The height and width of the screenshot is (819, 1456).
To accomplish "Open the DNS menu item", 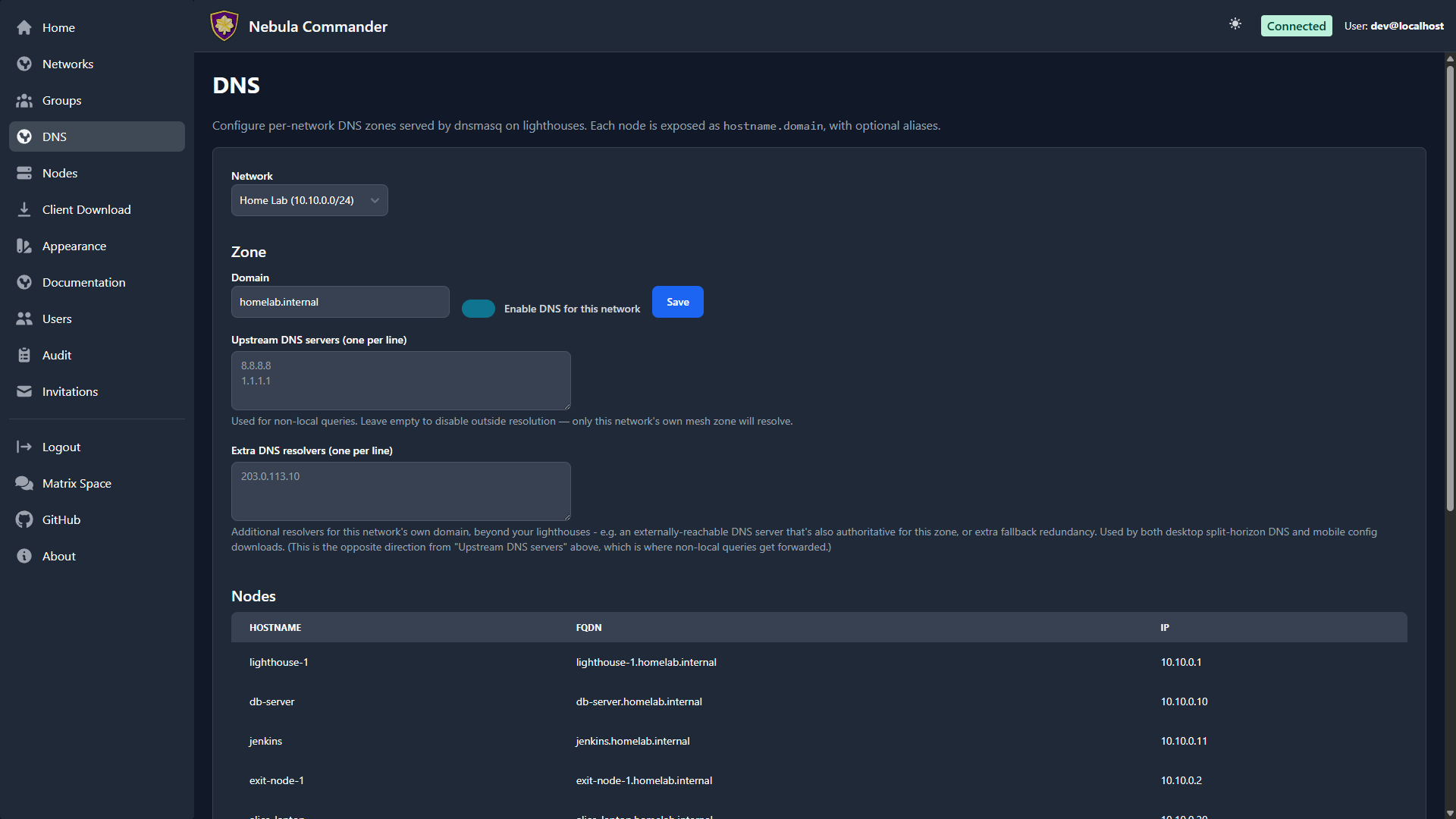I will click(x=97, y=136).
